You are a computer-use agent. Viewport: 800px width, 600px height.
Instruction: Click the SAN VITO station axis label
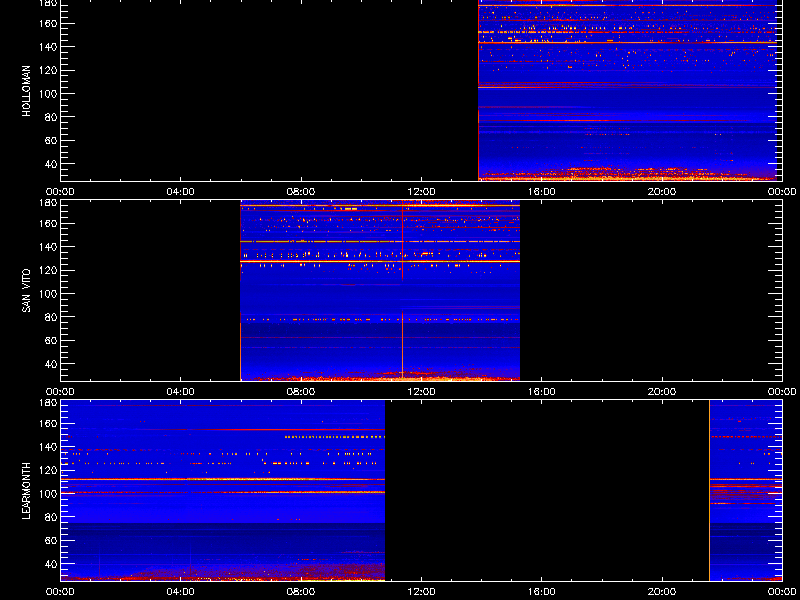pos(27,291)
